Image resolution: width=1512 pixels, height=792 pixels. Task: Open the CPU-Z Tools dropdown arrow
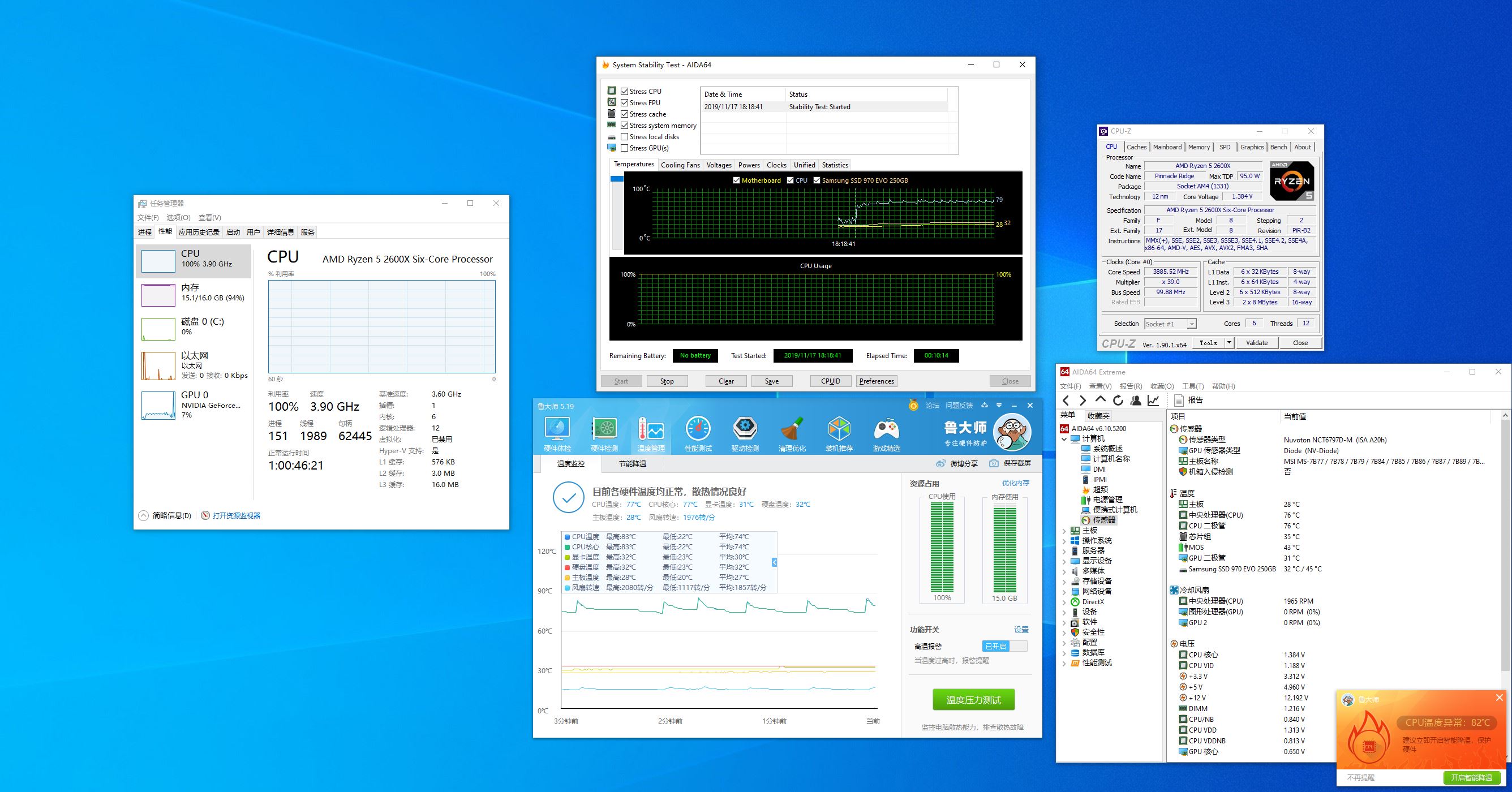[x=1229, y=343]
